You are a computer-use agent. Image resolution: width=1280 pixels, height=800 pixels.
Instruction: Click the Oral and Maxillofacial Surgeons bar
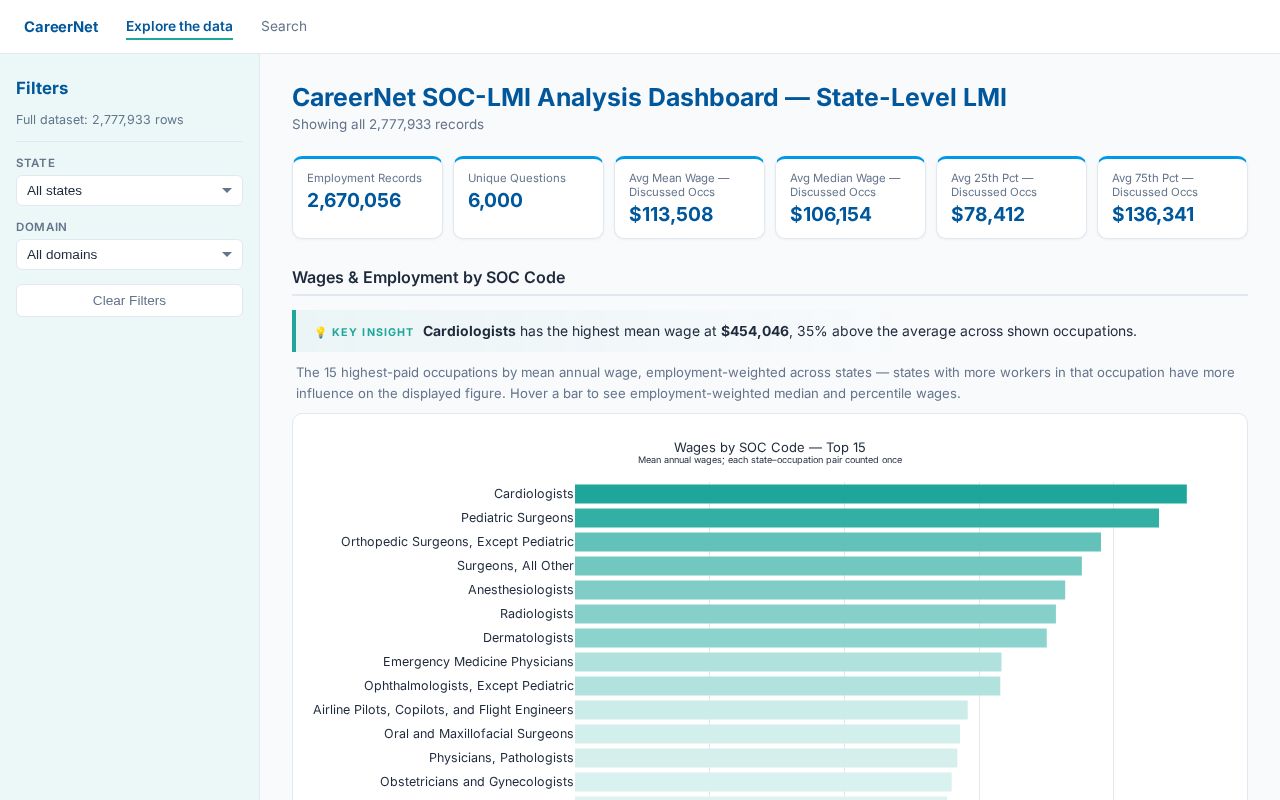click(767, 734)
